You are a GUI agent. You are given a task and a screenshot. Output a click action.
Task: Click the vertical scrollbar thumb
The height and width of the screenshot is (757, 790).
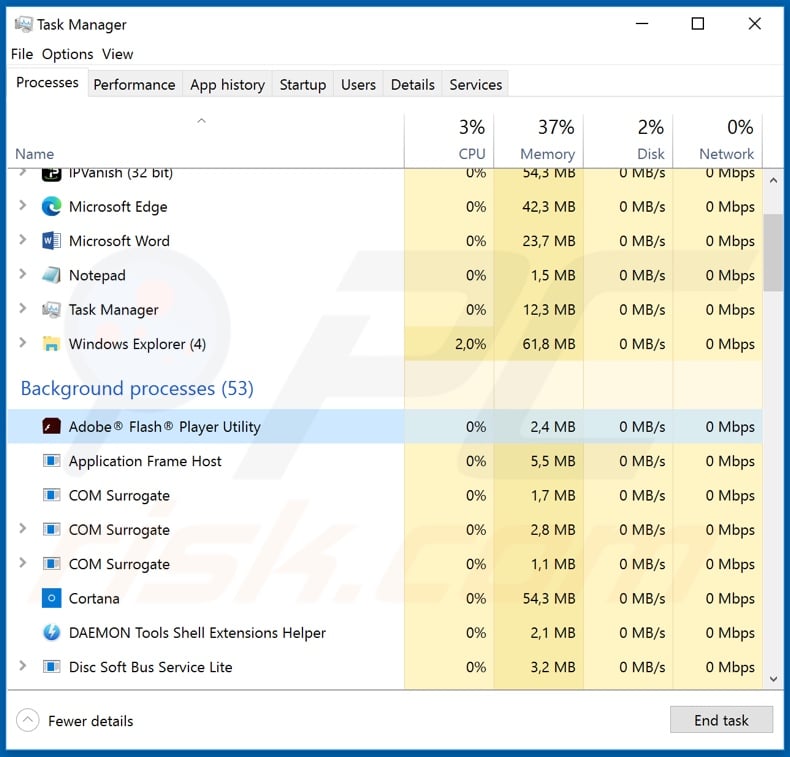pyautogui.click(x=773, y=252)
